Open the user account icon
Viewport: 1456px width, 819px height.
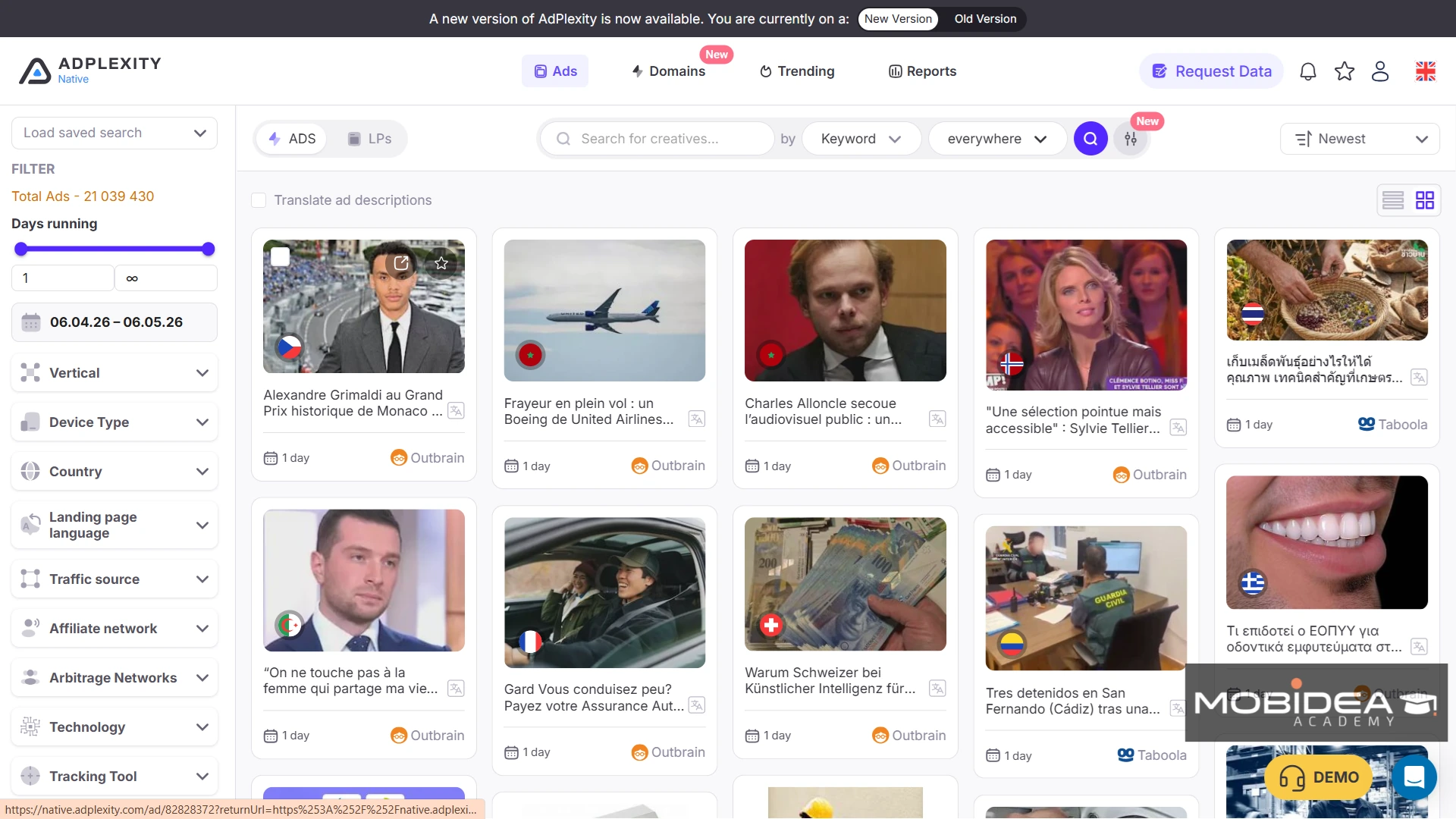(x=1380, y=71)
